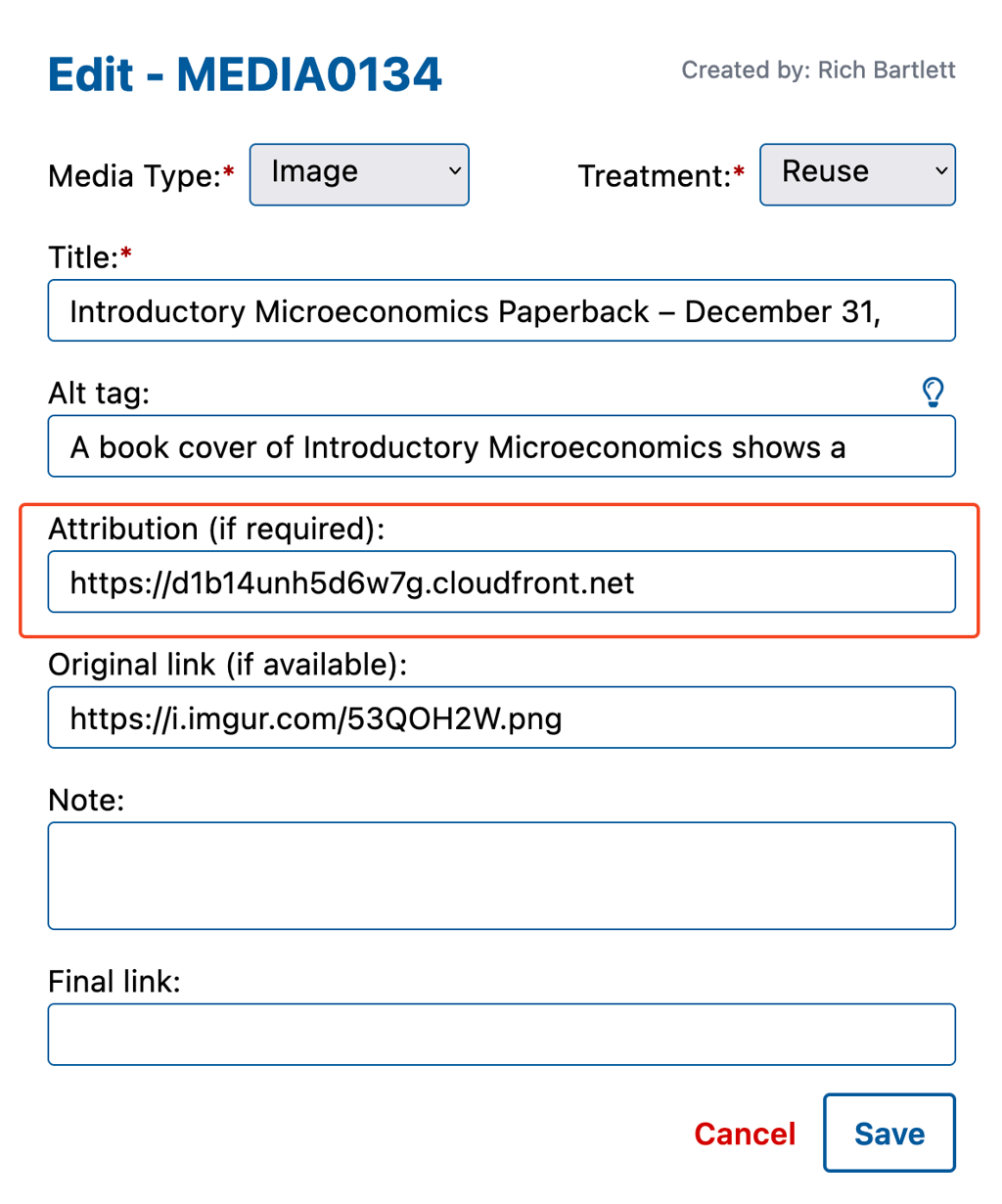Open the Media Type dropdown
Image resolution: width=1002 pixels, height=1204 pixels.
coord(359,174)
